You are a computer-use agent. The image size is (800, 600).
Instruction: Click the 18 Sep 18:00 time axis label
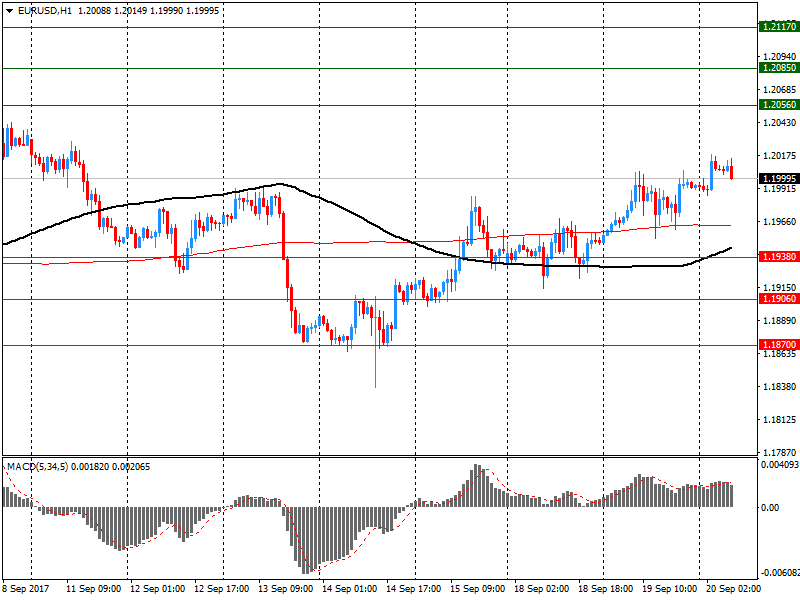point(606,589)
